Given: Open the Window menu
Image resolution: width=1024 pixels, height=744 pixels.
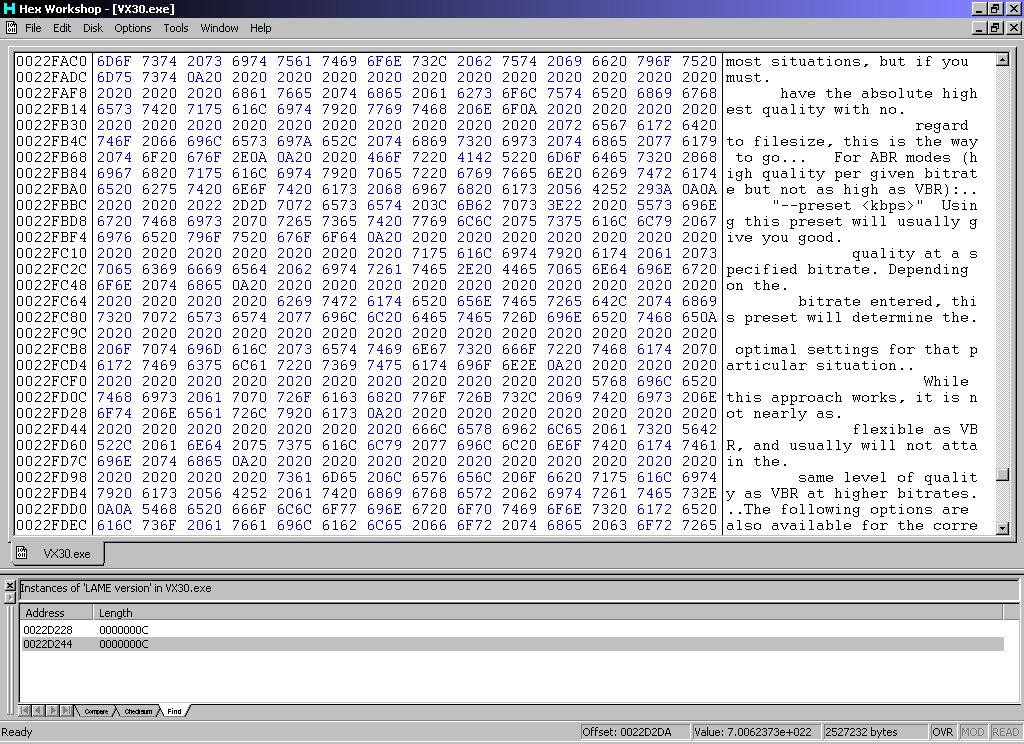Looking at the screenshot, I should pos(219,28).
